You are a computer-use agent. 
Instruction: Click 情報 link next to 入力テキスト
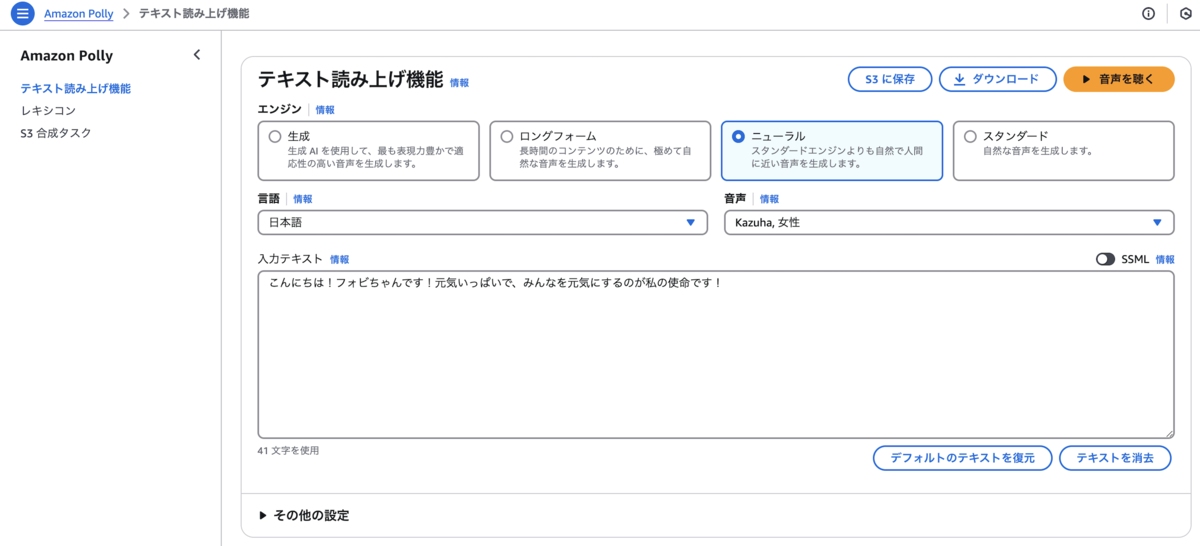(340, 259)
